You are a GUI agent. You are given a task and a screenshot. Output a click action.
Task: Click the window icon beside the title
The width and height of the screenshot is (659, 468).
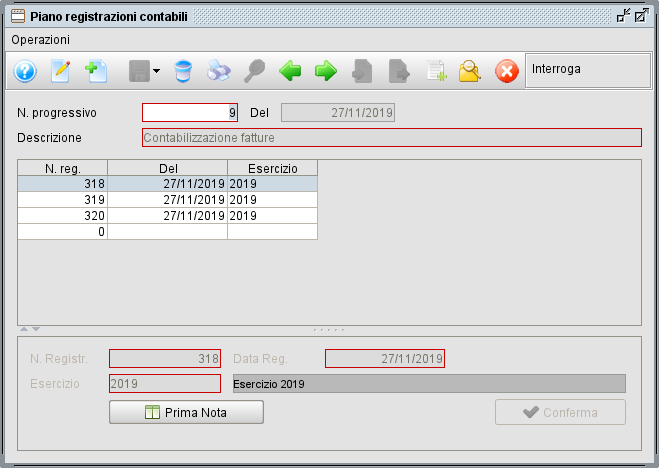[x=18, y=16]
